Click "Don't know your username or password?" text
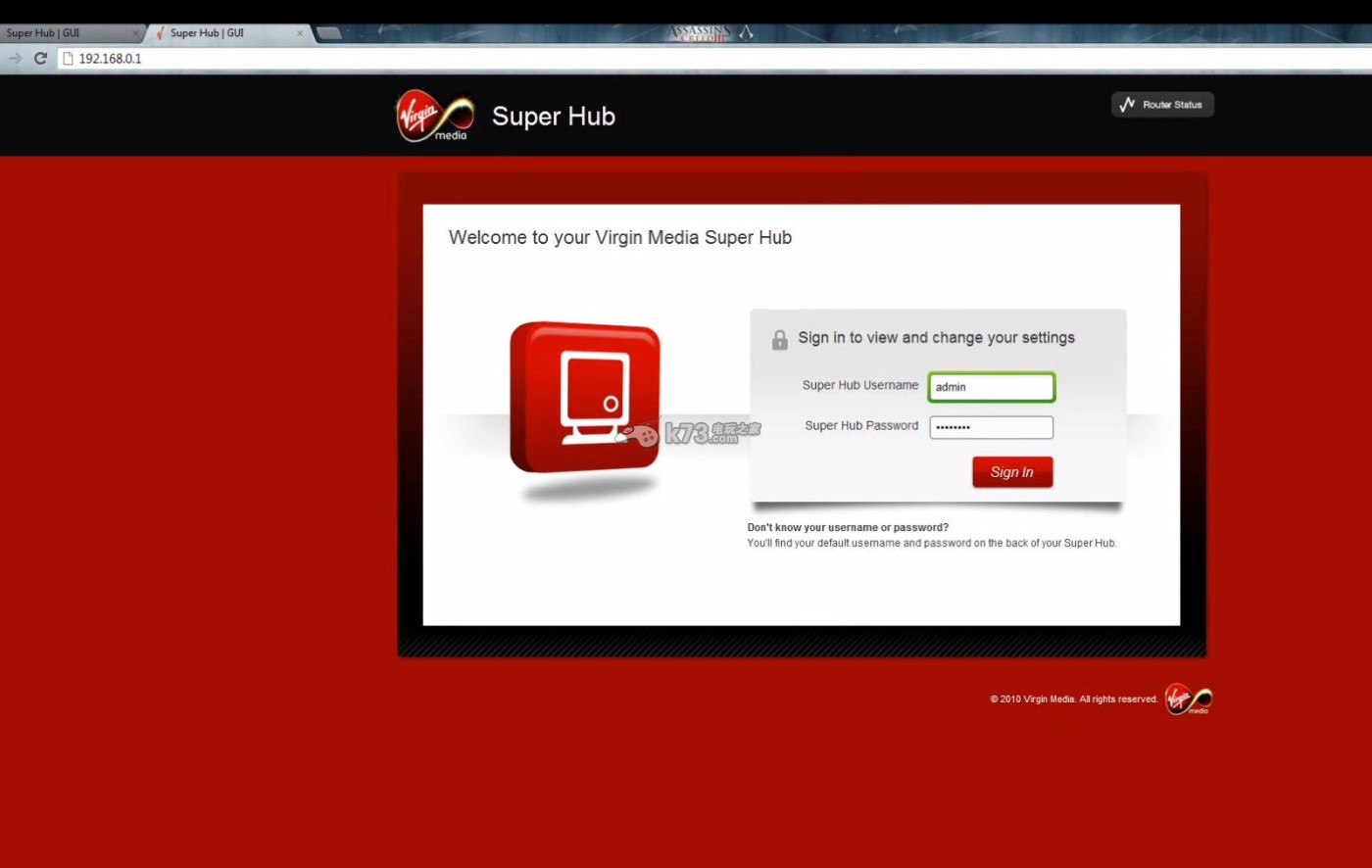This screenshot has width=1372, height=868. (848, 527)
